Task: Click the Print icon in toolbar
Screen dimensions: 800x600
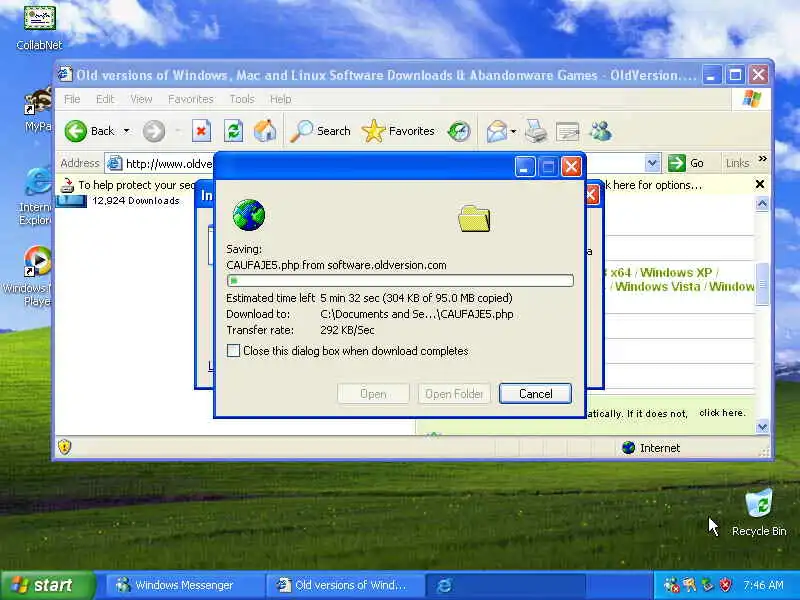Action: [x=536, y=131]
